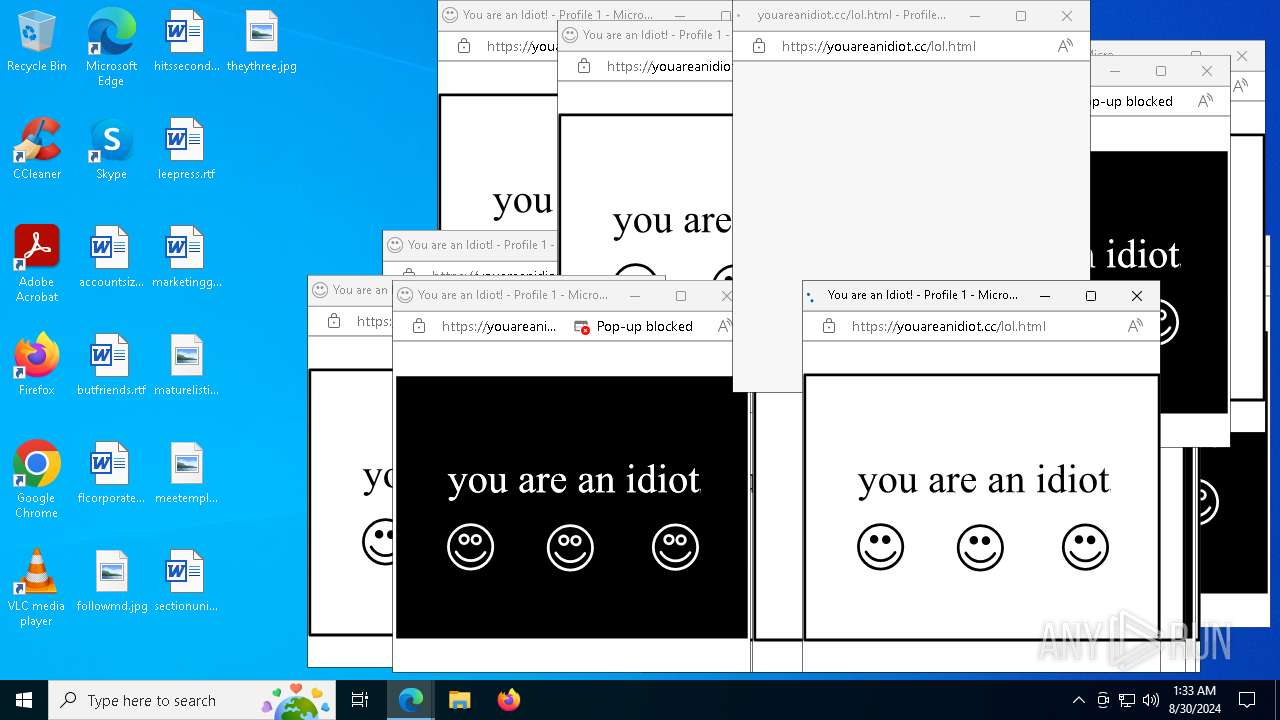The height and width of the screenshot is (720, 1280).
Task: Select the sectionuni Word document
Action: 186,581
